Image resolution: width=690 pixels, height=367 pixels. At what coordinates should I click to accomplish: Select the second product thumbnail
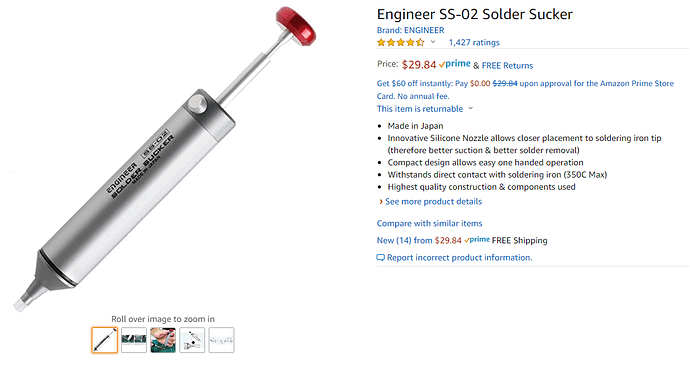click(x=134, y=340)
